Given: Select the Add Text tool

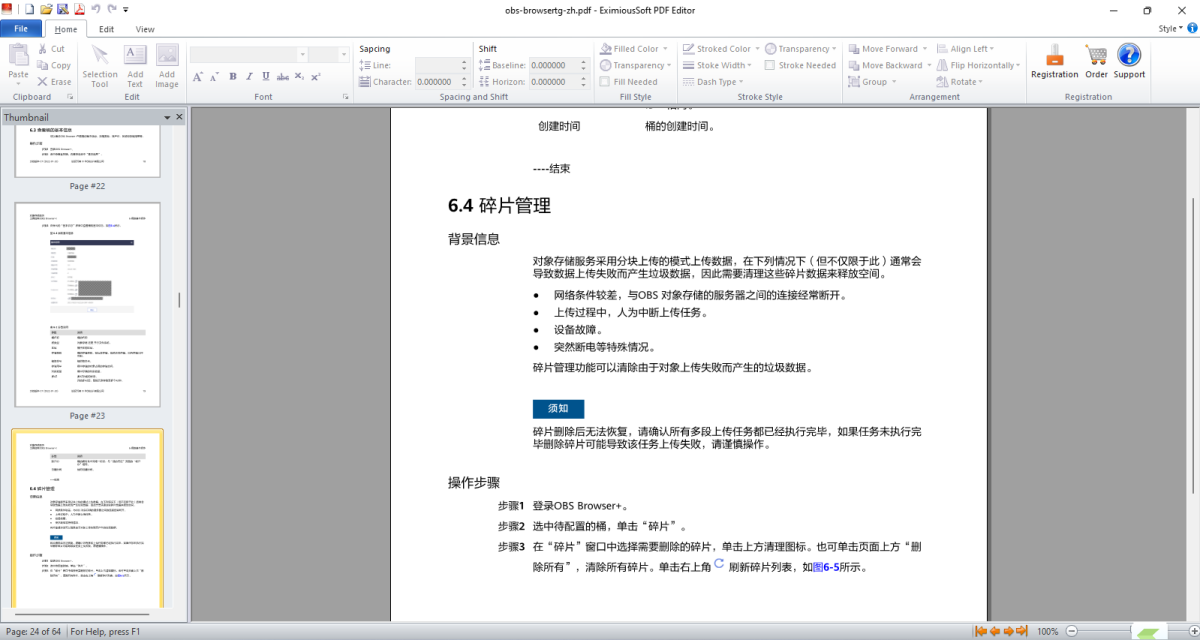Looking at the screenshot, I should click(135, 62).
